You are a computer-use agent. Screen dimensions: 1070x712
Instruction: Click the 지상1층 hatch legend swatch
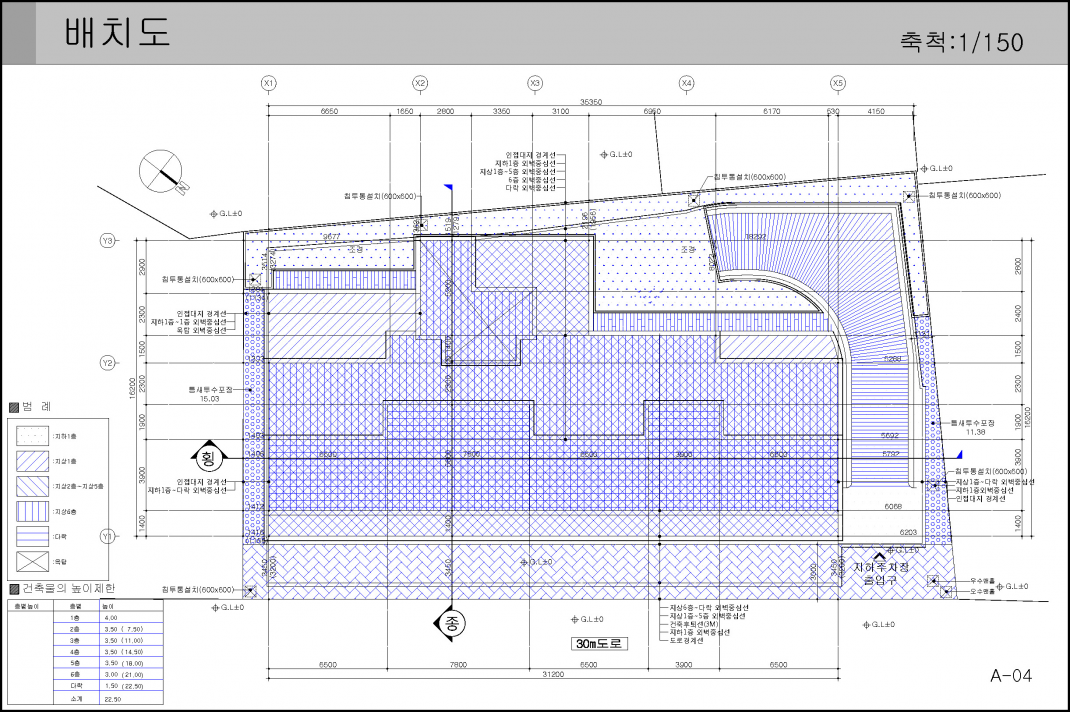32,462
